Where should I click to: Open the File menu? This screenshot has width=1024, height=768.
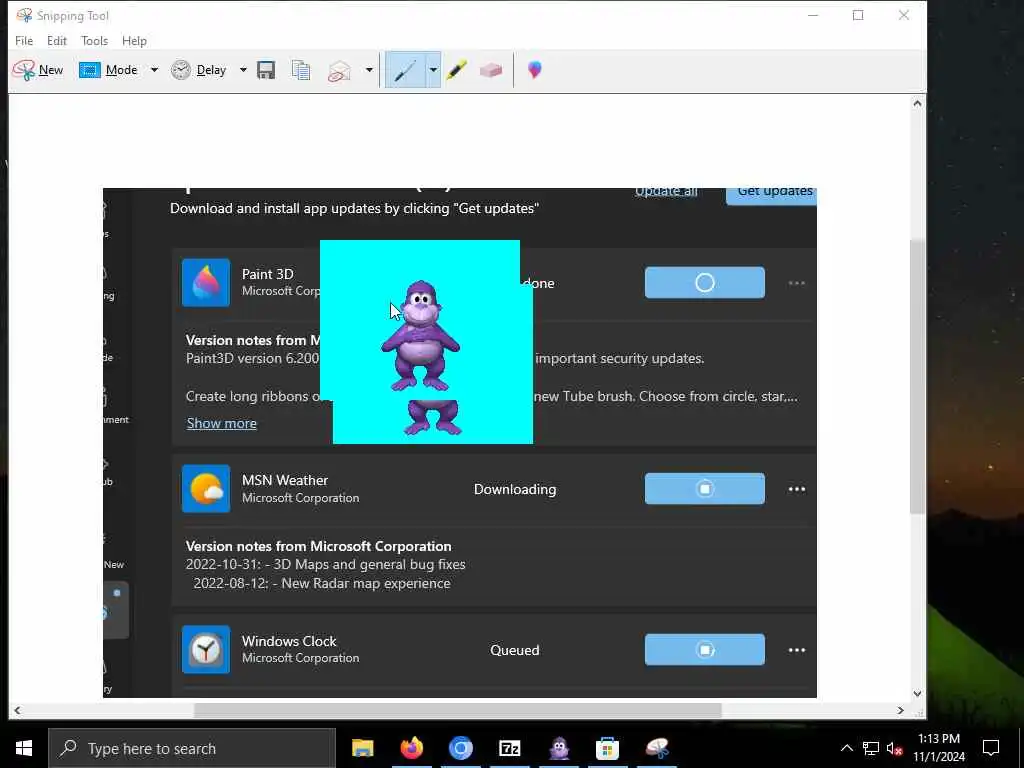(x=24, y=40)
